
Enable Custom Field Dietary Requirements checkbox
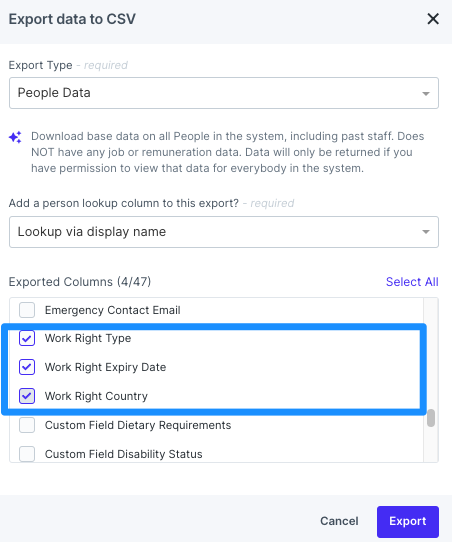27,425
